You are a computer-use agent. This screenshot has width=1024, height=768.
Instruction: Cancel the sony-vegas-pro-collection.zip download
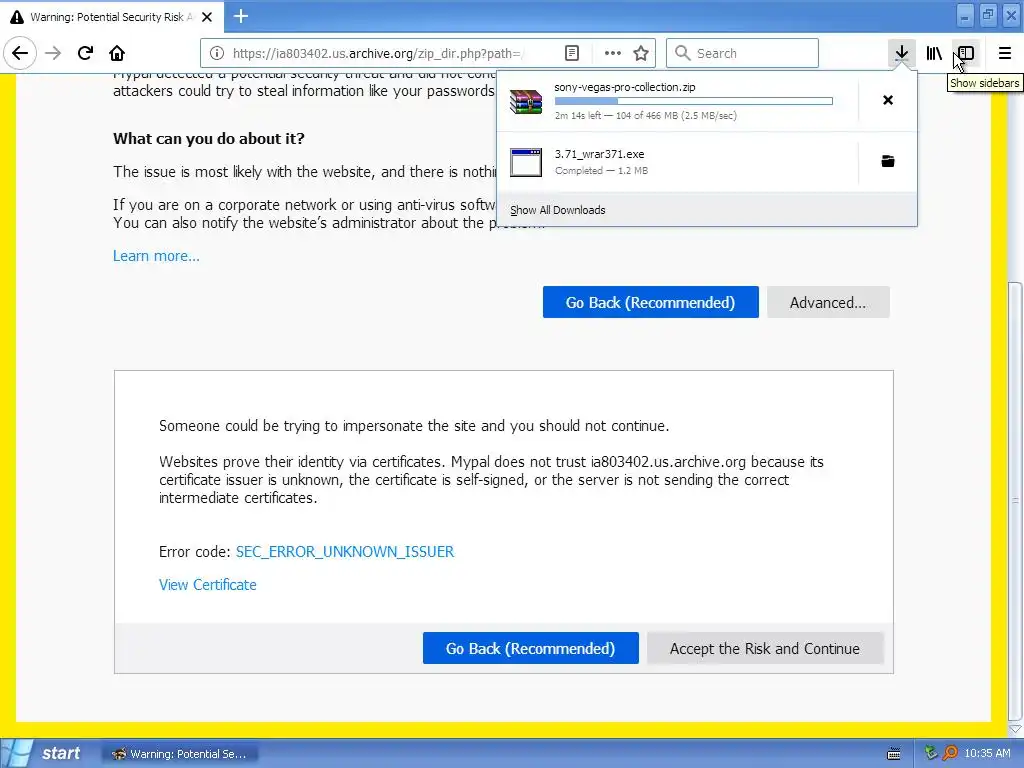888,100
